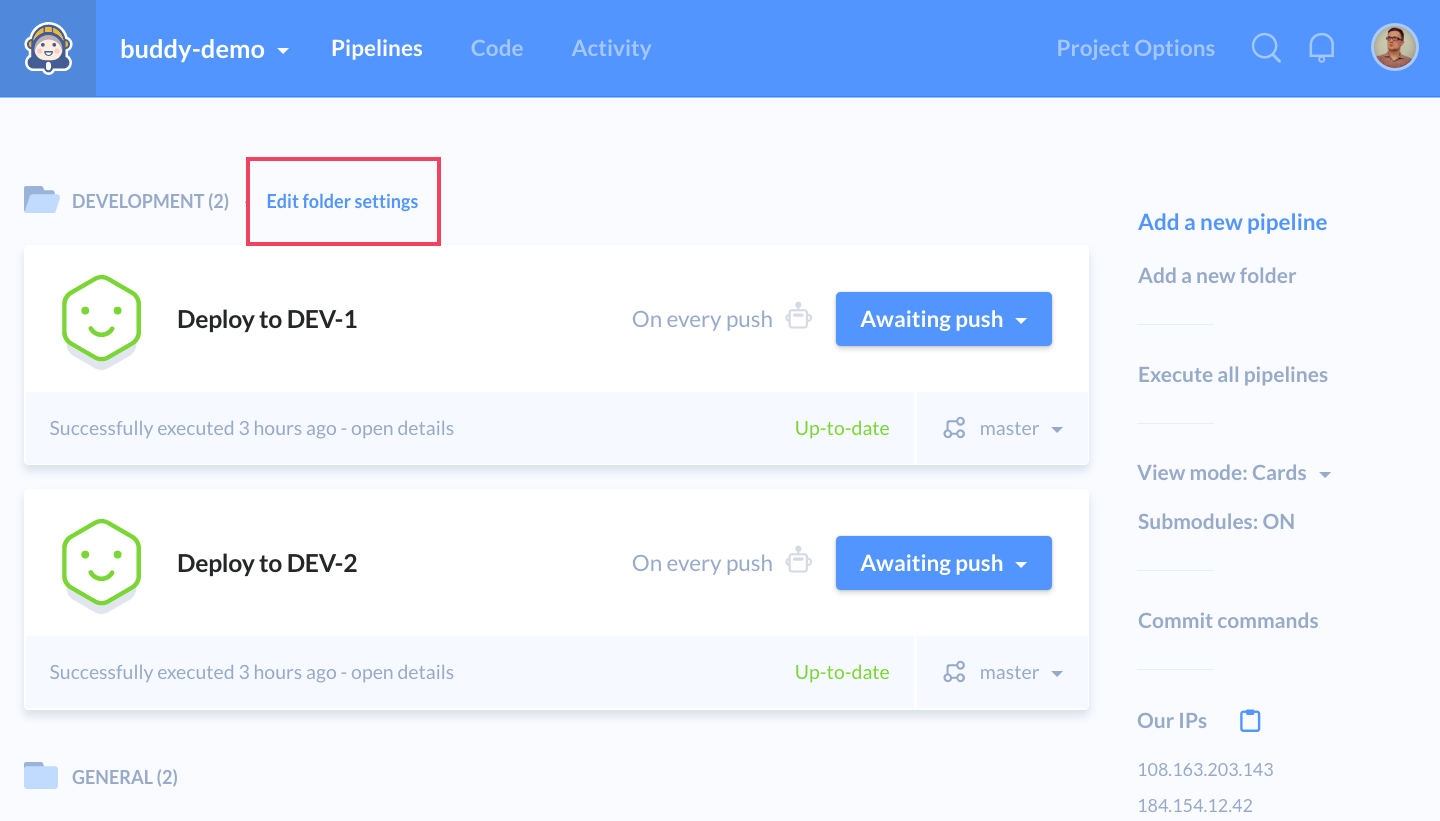Go to the Pipelines tab

coord(377,48)
